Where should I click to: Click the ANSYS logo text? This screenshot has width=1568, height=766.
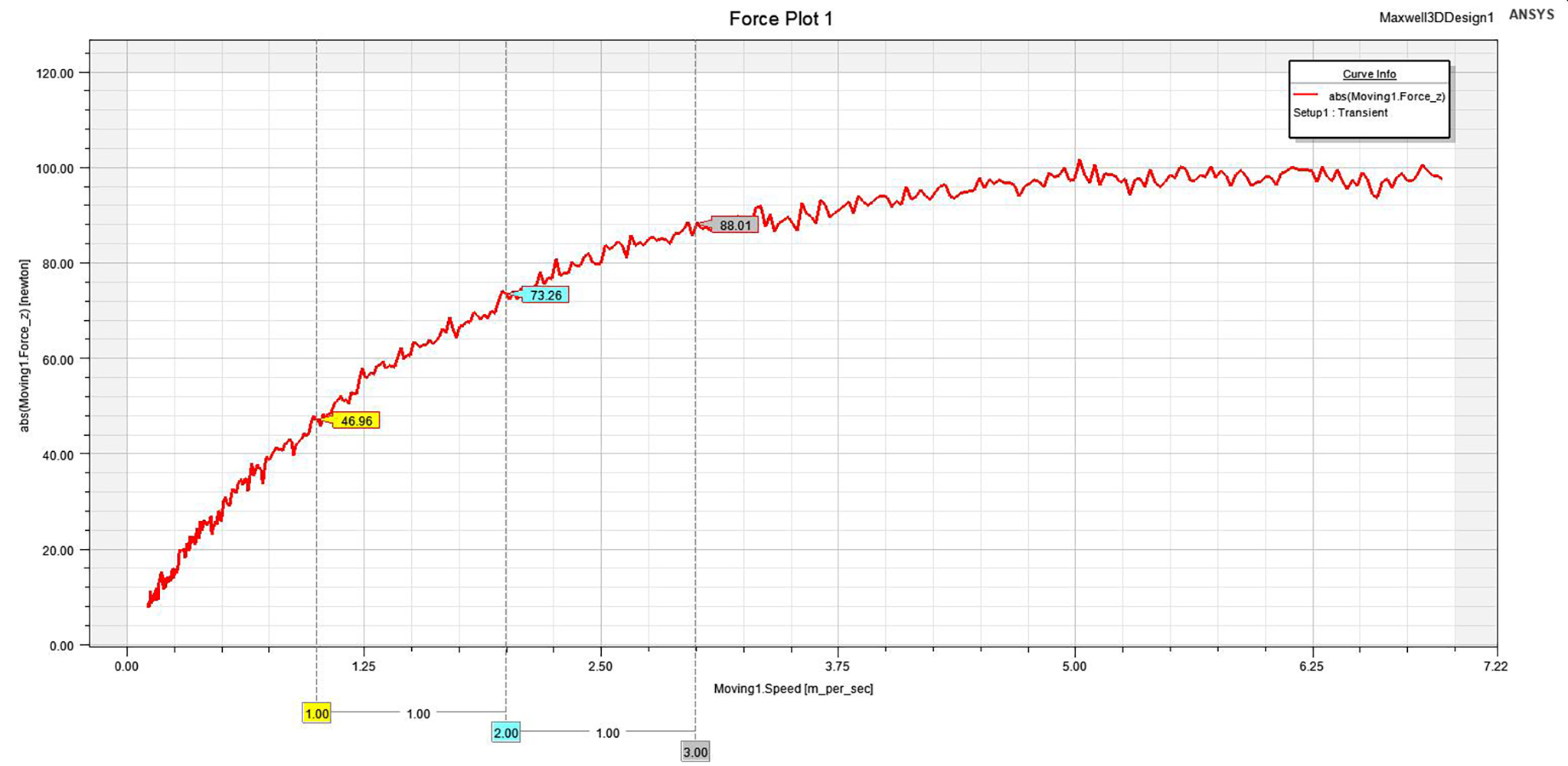pyautogui.click(x=1531, y=15)
